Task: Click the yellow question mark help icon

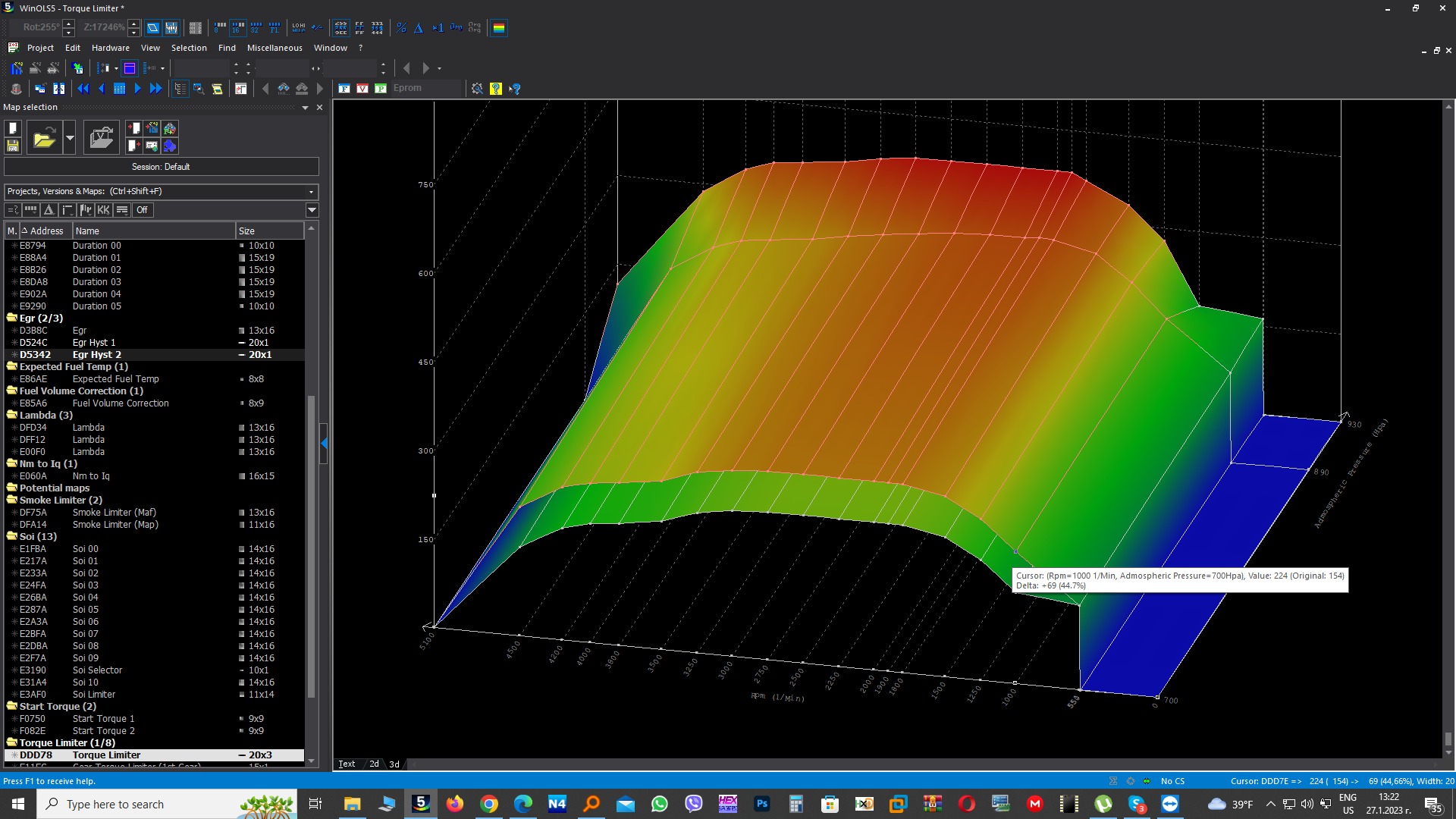Action: click(496, 89)
